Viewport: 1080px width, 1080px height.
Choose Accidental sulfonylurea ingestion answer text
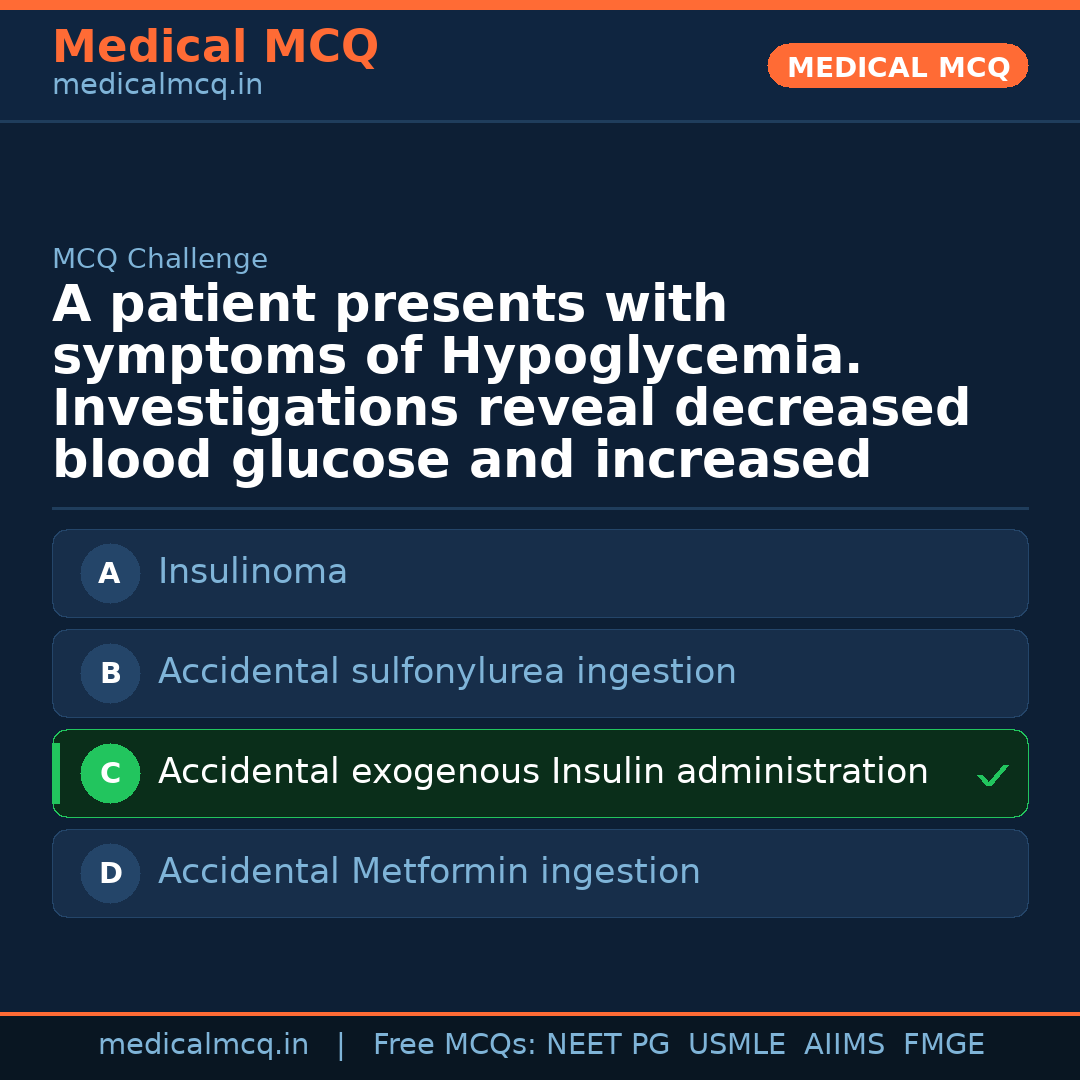coord(447,672)
